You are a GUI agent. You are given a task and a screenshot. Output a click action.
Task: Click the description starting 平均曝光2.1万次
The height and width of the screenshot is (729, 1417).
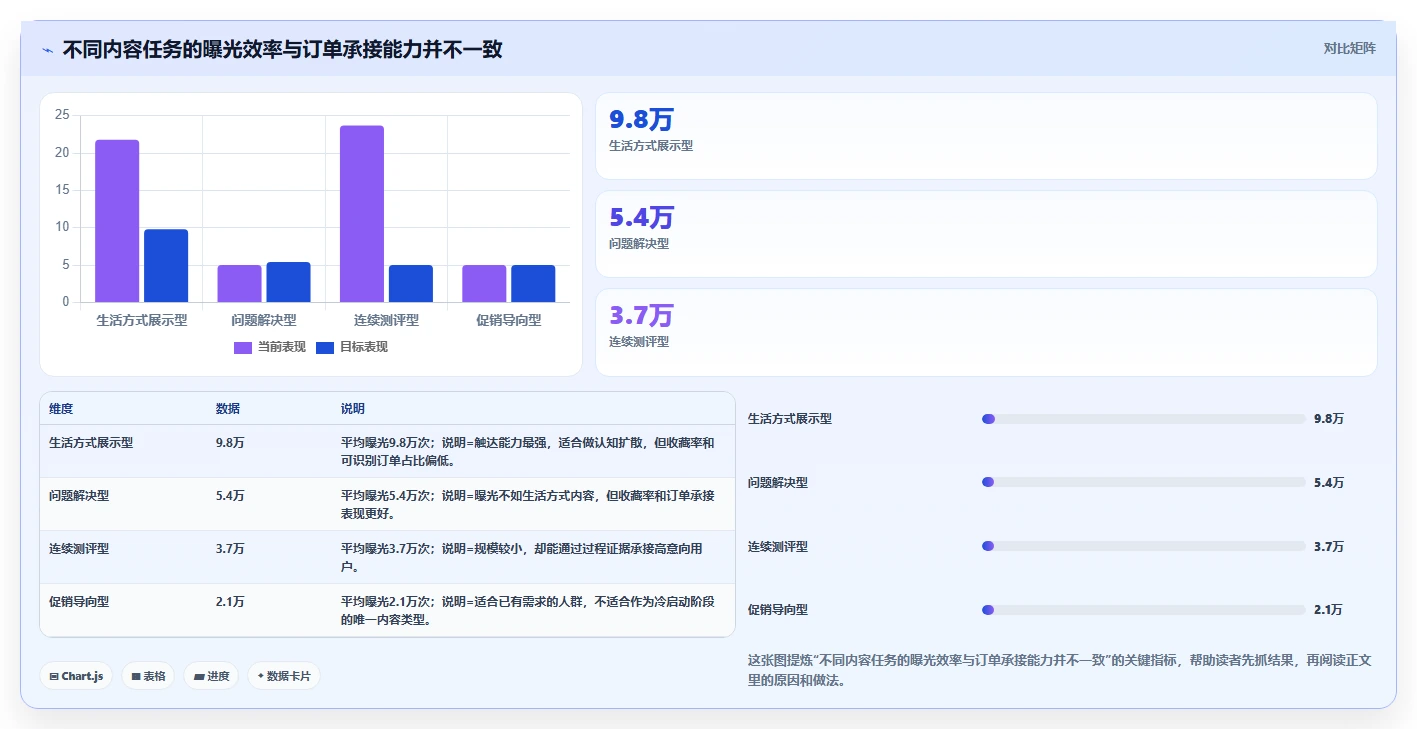click(x=528, y=610)
